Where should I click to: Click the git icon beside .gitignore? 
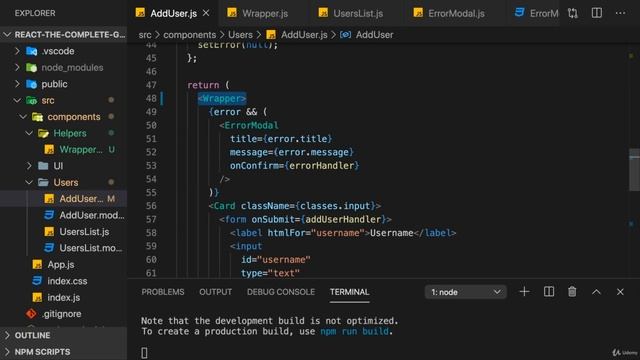pos(31,313)
